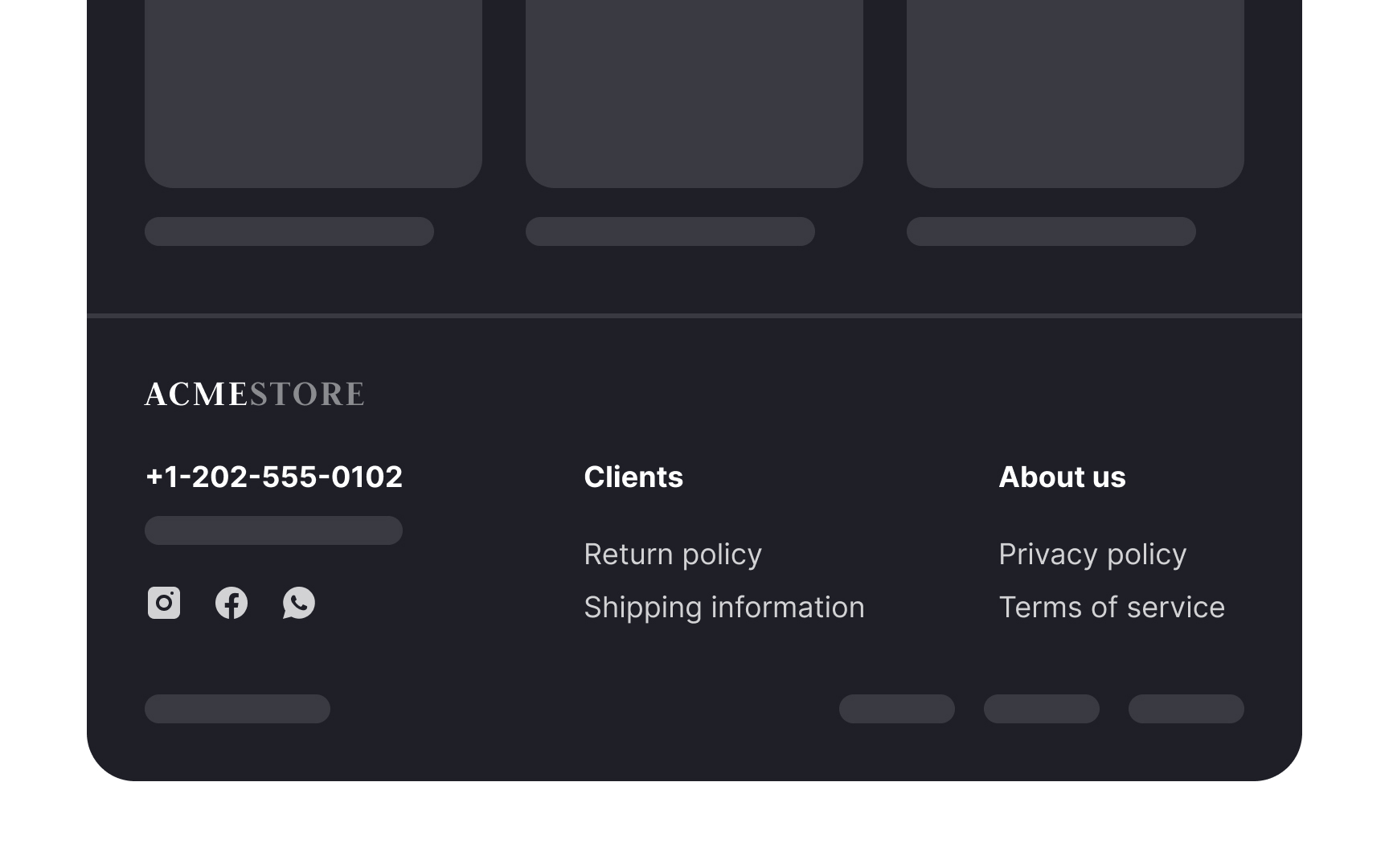Open the WhatsApp social icon
This screenshot has height=868, width=1389.
coord(298,604)
